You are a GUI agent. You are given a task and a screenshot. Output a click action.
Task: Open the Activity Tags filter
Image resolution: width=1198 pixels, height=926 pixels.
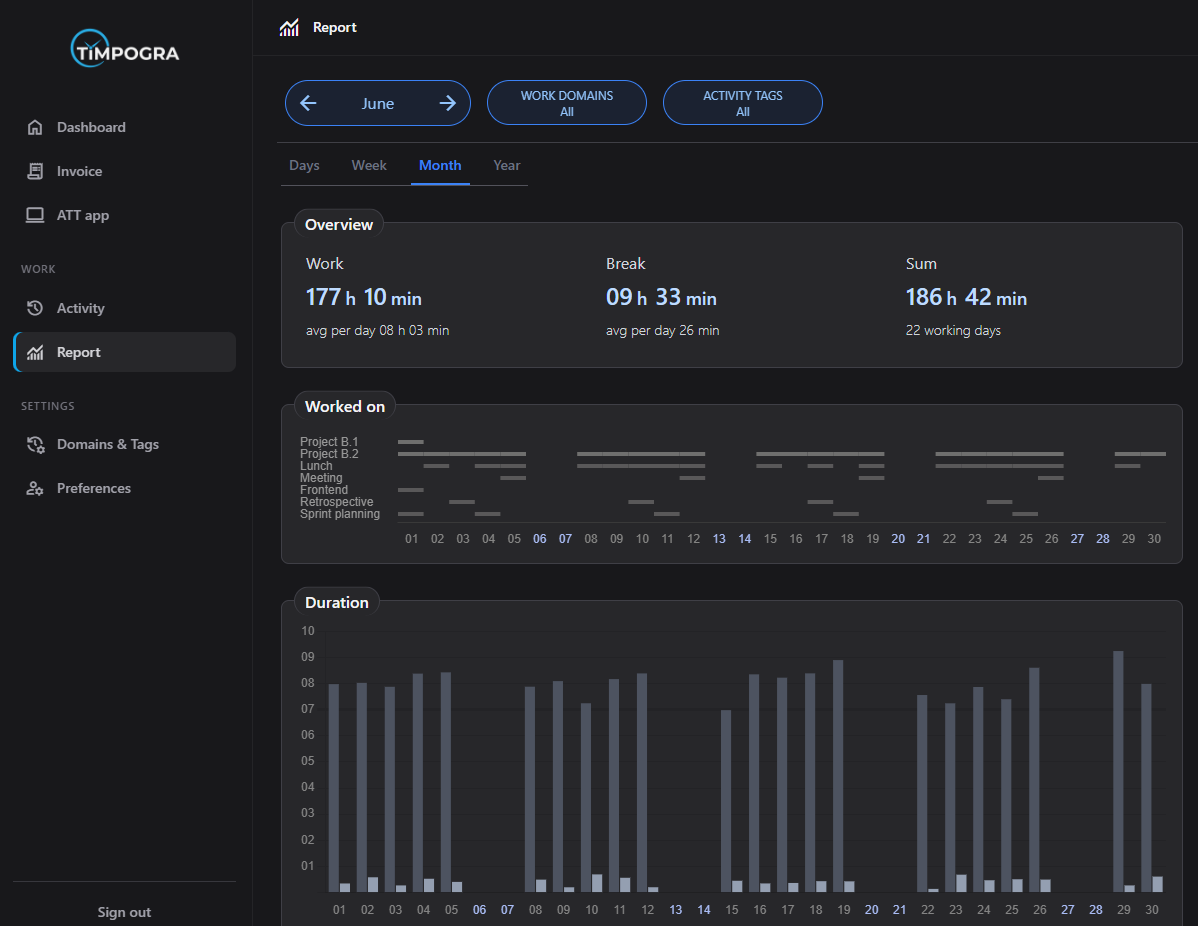tap(743, 103)
